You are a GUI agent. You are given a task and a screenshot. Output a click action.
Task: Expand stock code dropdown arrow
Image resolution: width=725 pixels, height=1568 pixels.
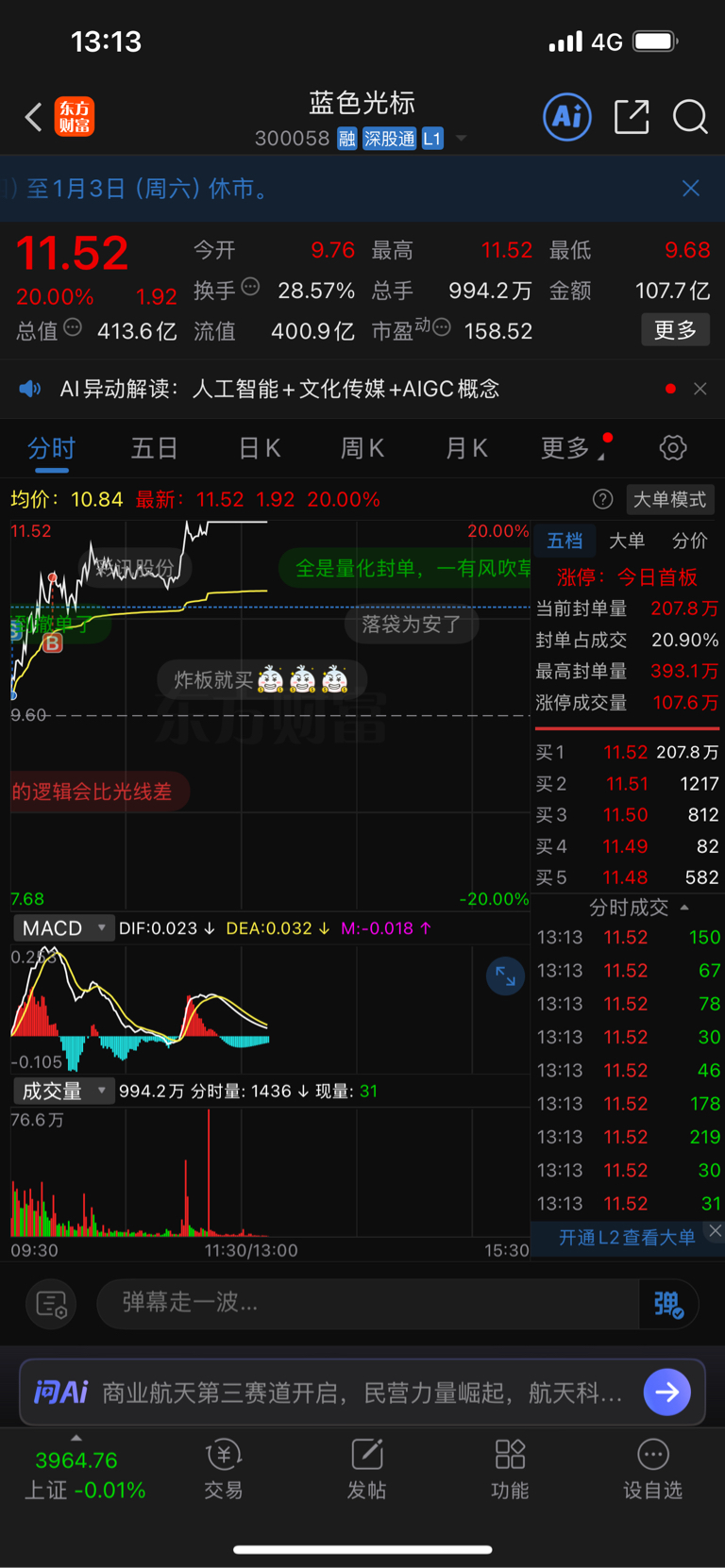click(x=461, y=139)
